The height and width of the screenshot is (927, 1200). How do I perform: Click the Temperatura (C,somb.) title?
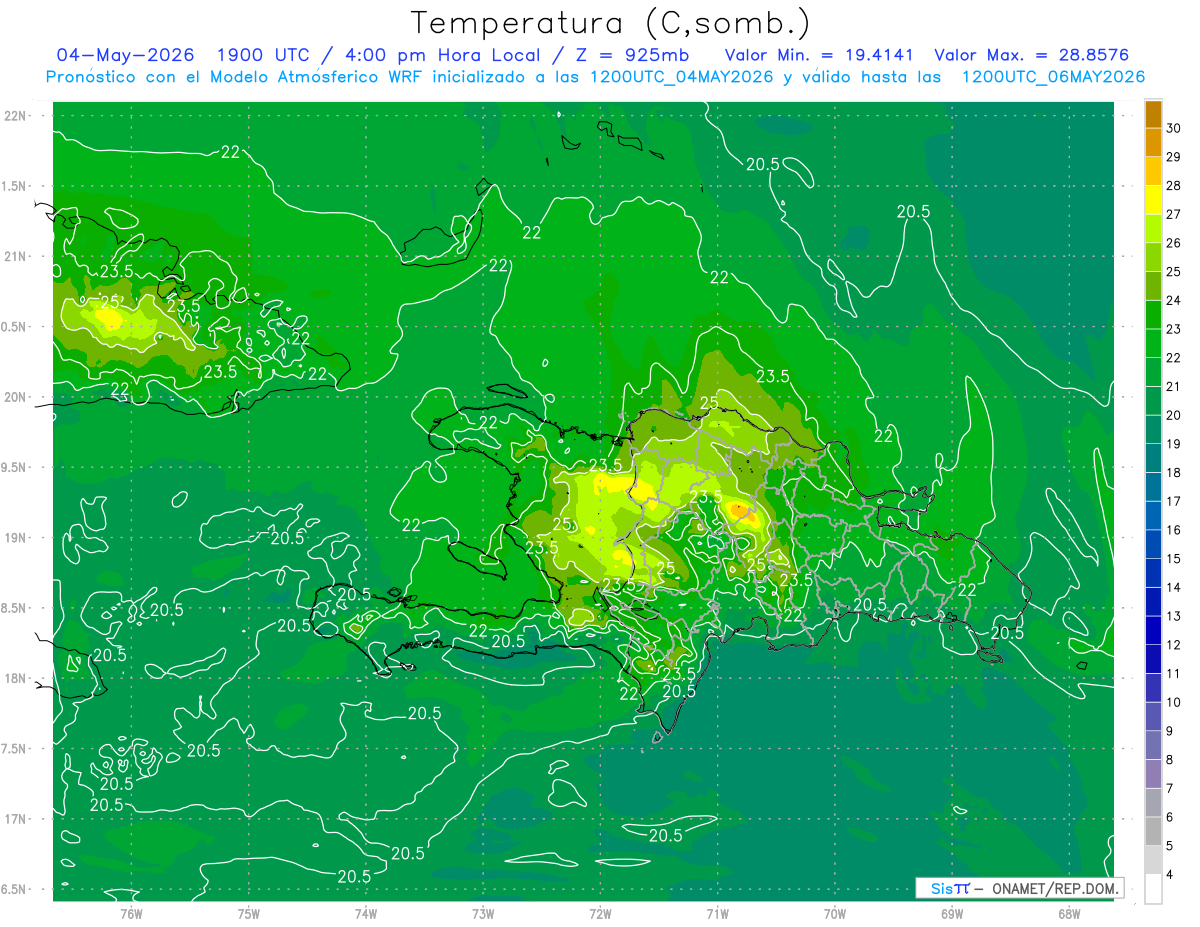610,23
